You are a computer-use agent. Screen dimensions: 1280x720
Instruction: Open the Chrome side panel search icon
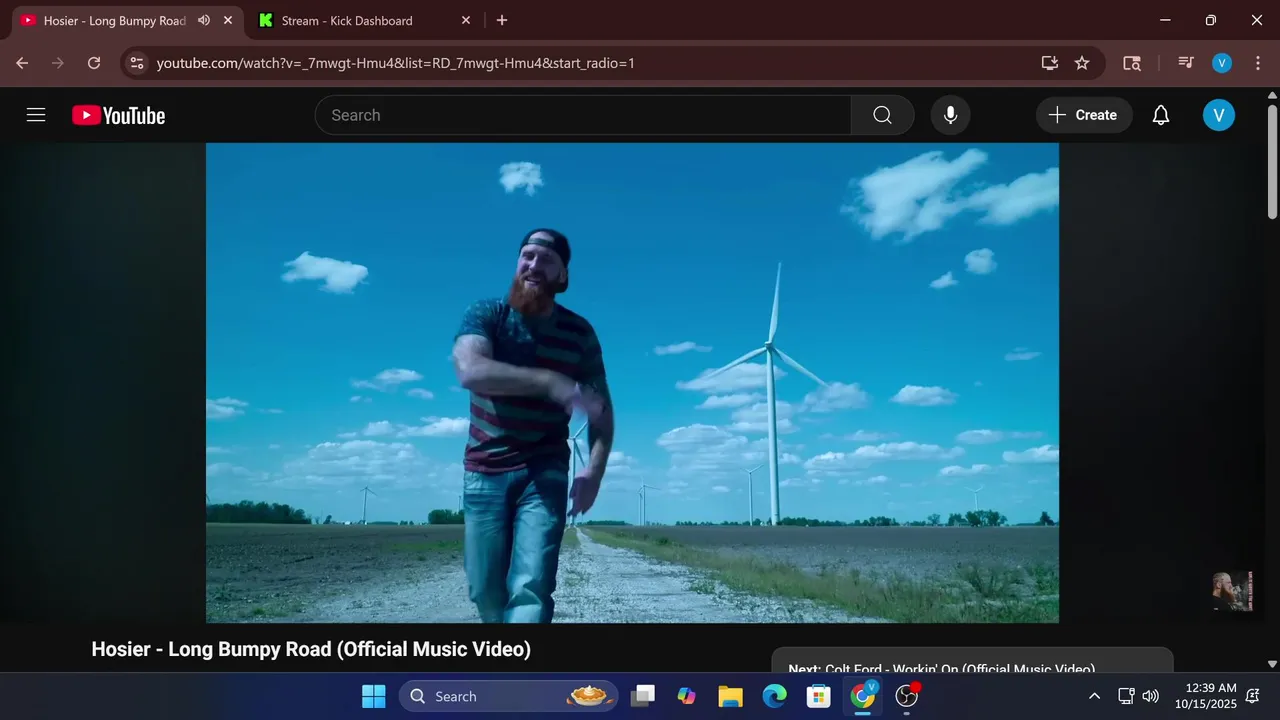[x=1132, y=63]
